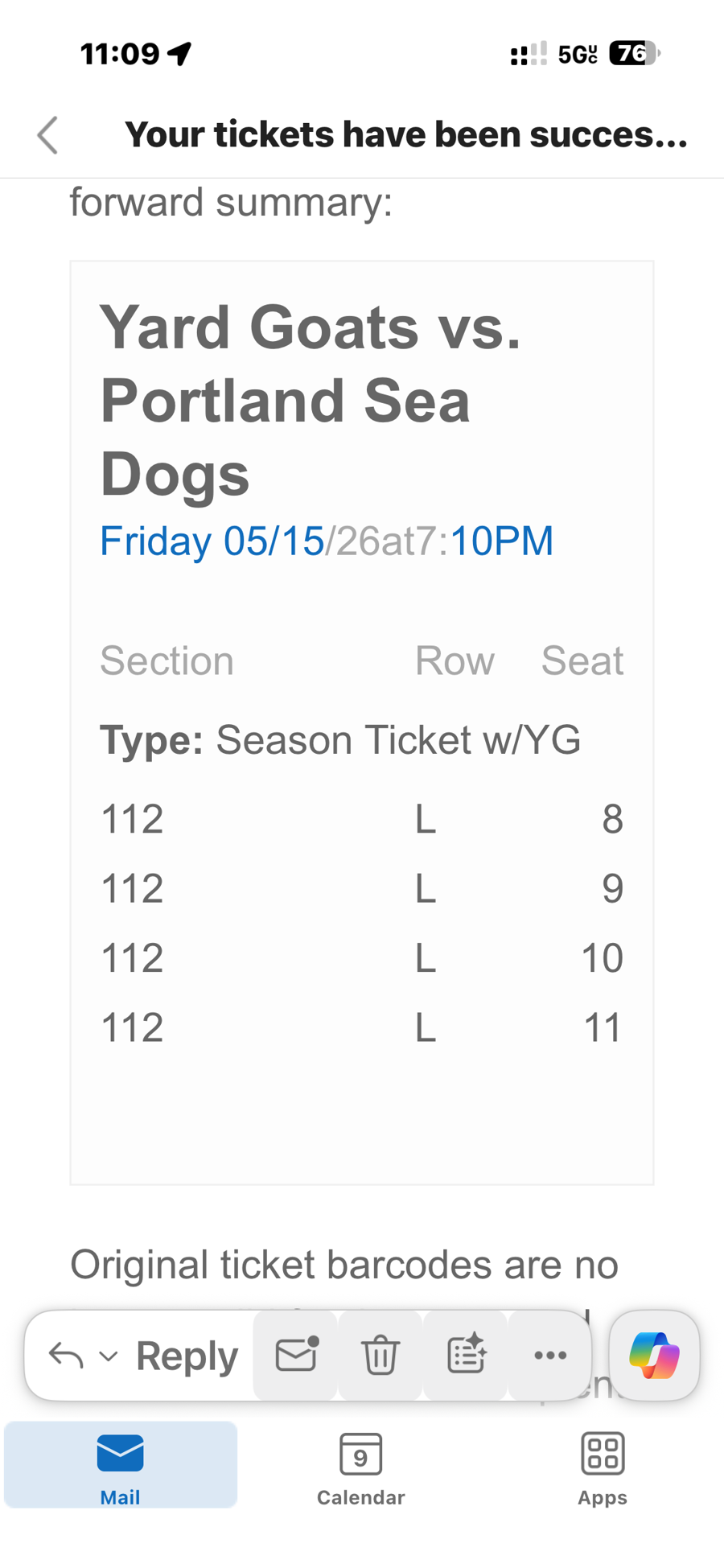This screenshot has width=724, height=1568.
Task: Tap the Friday 05/15 date link
Action: tap(212, 541)
